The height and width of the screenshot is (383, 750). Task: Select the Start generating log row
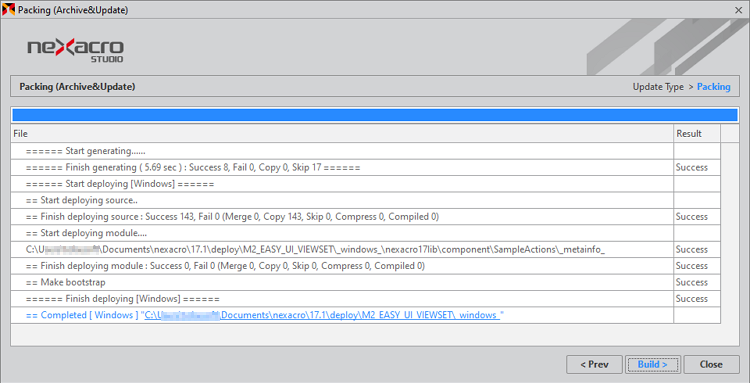tap(366, 151)
